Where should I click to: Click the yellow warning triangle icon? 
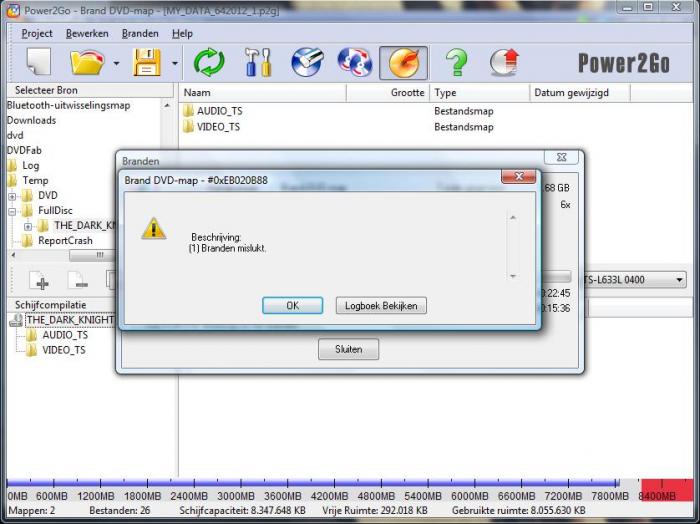[154, 229]
